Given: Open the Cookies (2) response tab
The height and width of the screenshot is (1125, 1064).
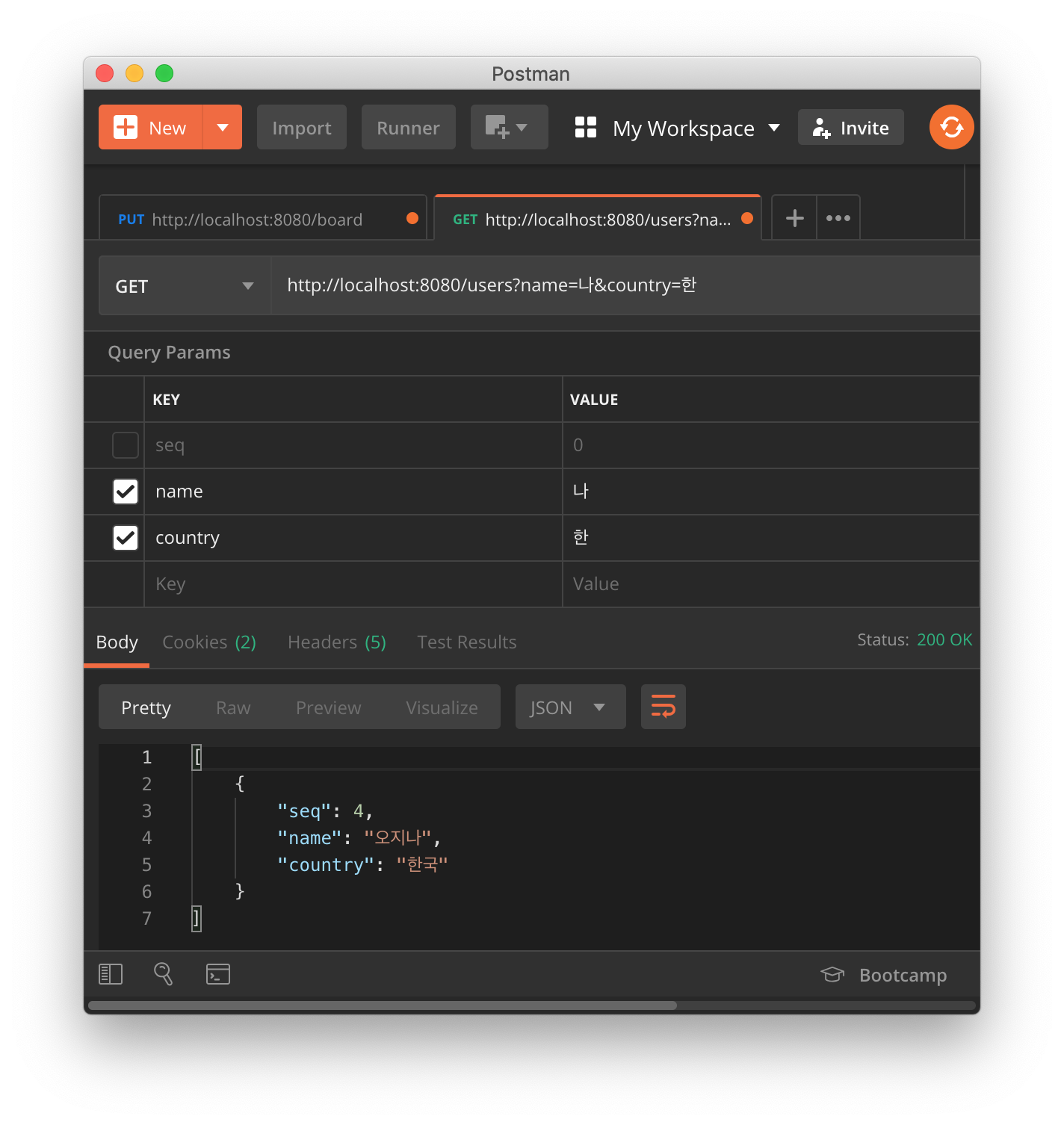Looking at the screenshot, I should pyautogui.click(x=209, y=642).
